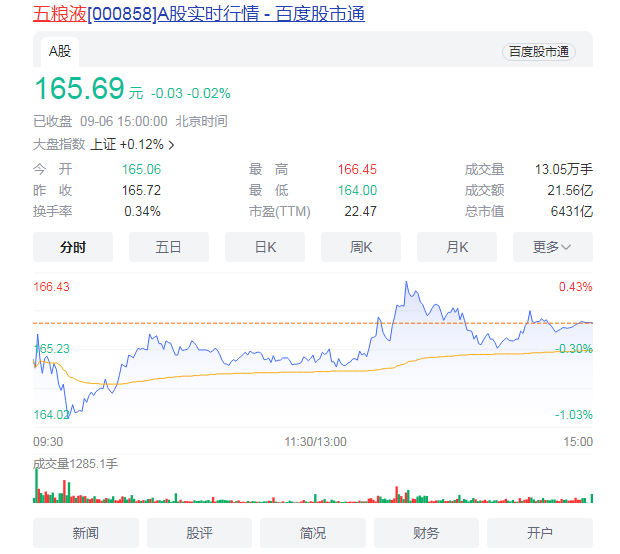The image size is (620, 554).
Task: Open the 简况 company overview
Action: click(312, 533)
